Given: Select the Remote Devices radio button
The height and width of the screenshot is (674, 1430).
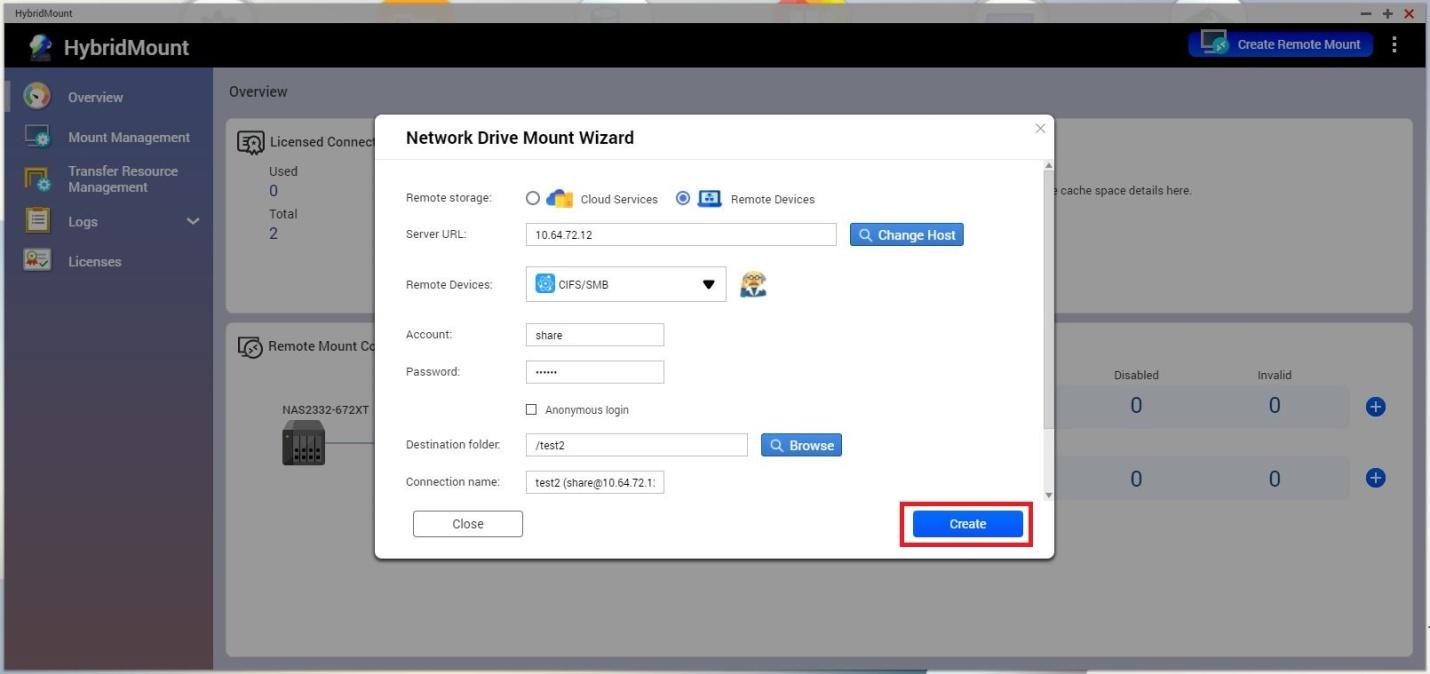Looking at the screenshot, I should pyautogui.click(x=683, y=198).
